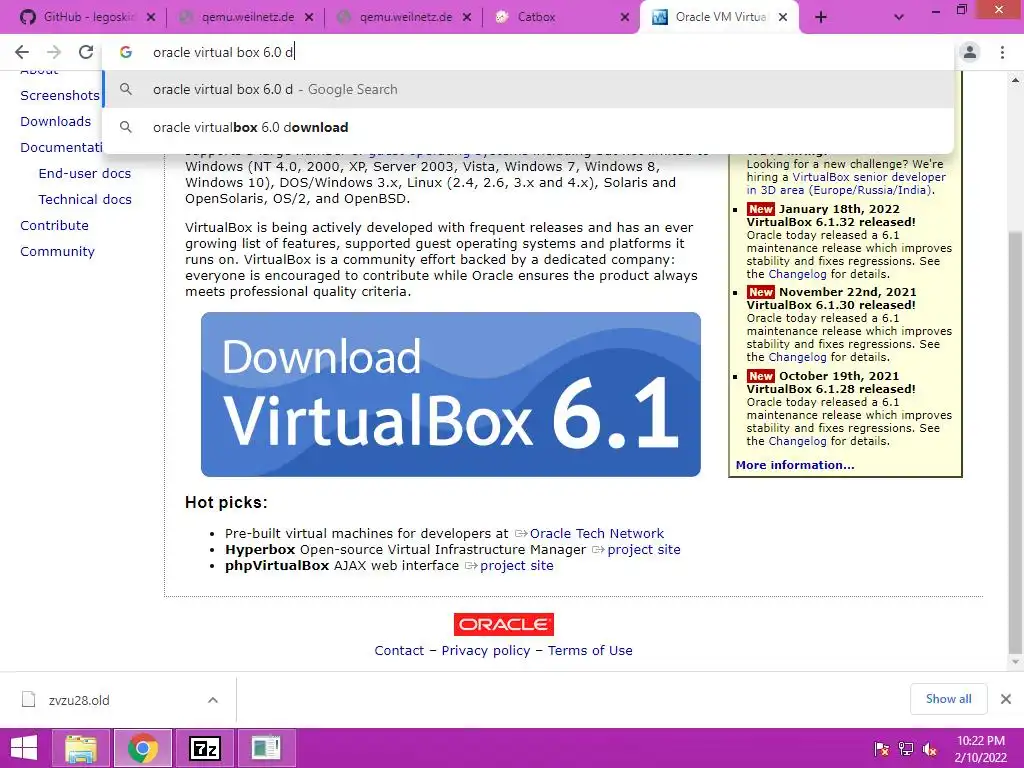Click the More information... link
This screenshot has width=1024, height=768.
(x=795, y=465)
